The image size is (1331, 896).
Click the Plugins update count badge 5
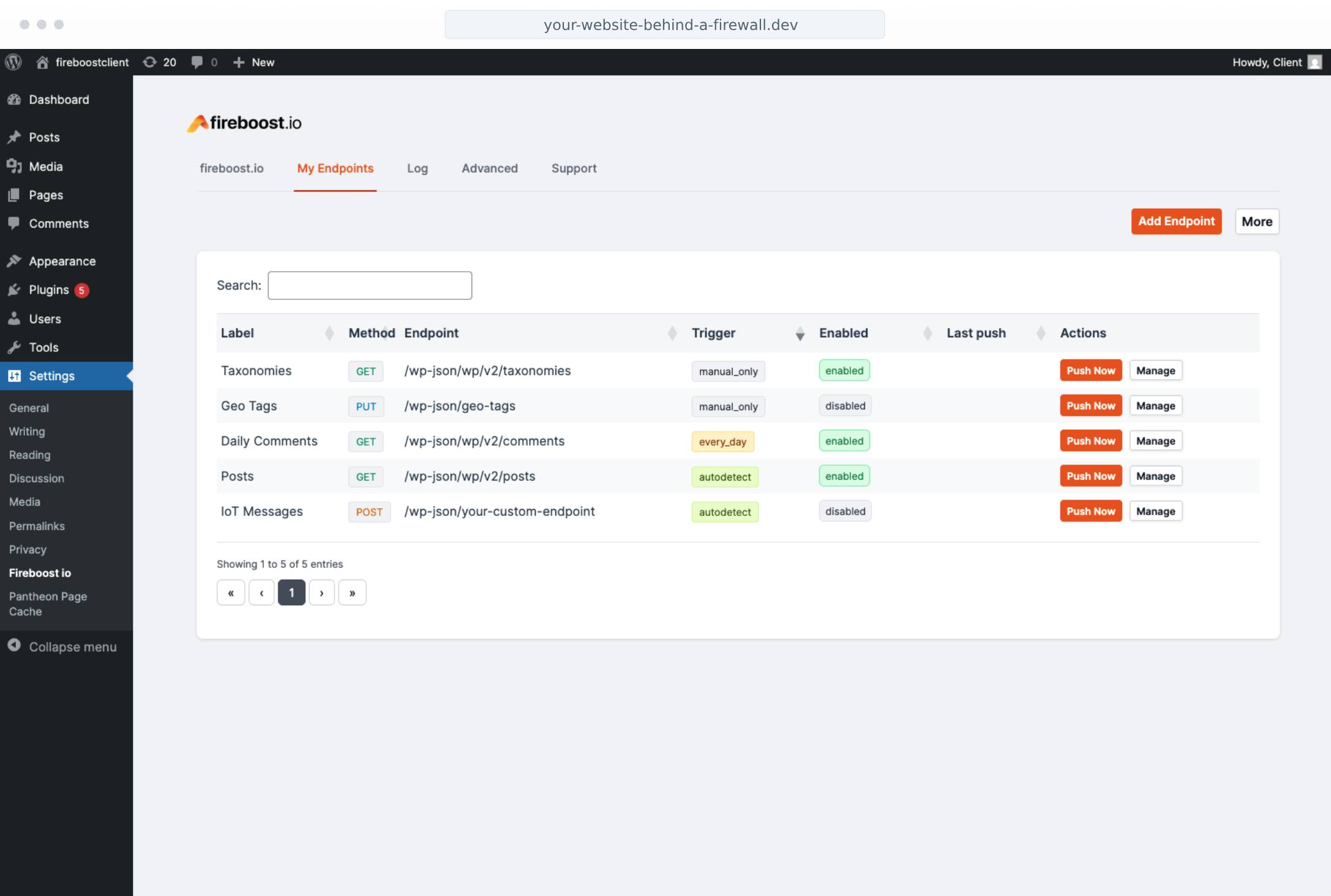[x=81, y=290]
